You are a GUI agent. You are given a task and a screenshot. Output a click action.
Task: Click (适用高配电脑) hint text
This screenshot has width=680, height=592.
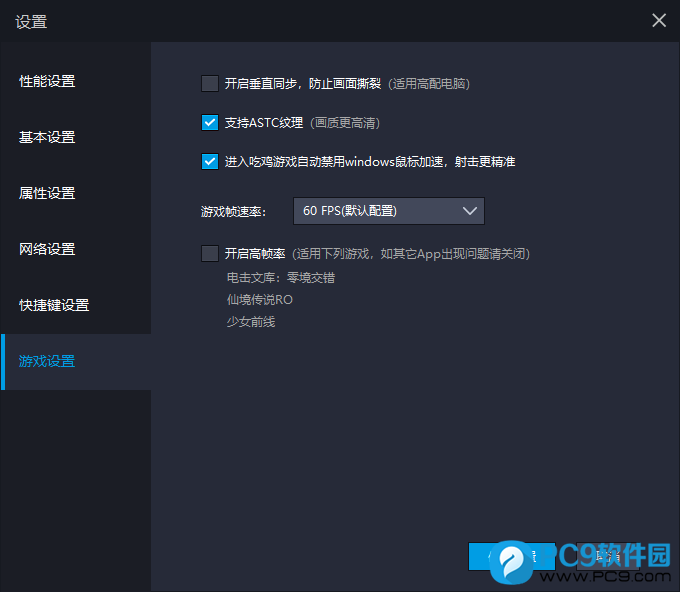pyautogui.click(x=428, y=84)
